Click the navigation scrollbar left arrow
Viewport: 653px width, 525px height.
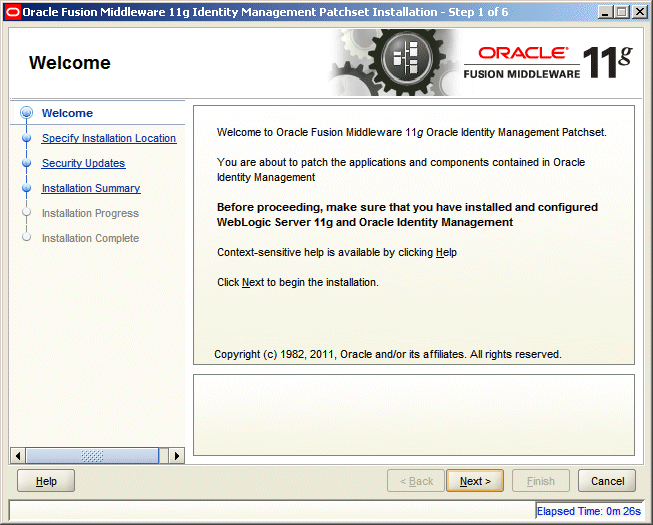pyautogui.click(x=17, y=455)
